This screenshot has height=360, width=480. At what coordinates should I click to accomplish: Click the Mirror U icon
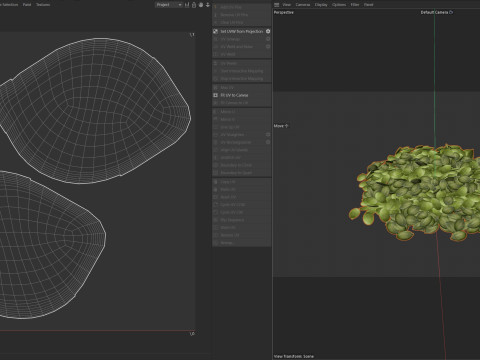tap(215, 112)
